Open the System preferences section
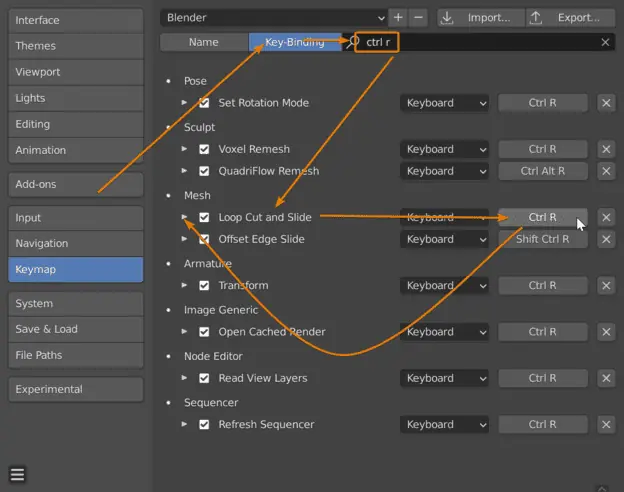The width and height of the screenshot is (624, 492). tap(76, 304)
